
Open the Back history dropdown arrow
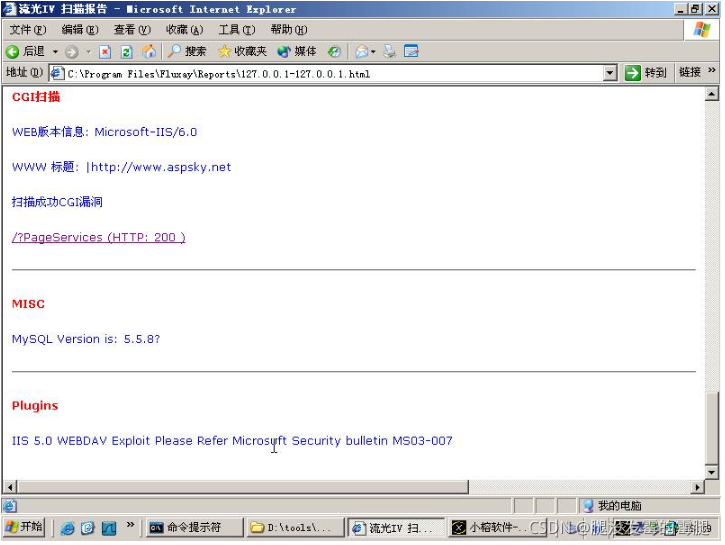click(55, 51)
